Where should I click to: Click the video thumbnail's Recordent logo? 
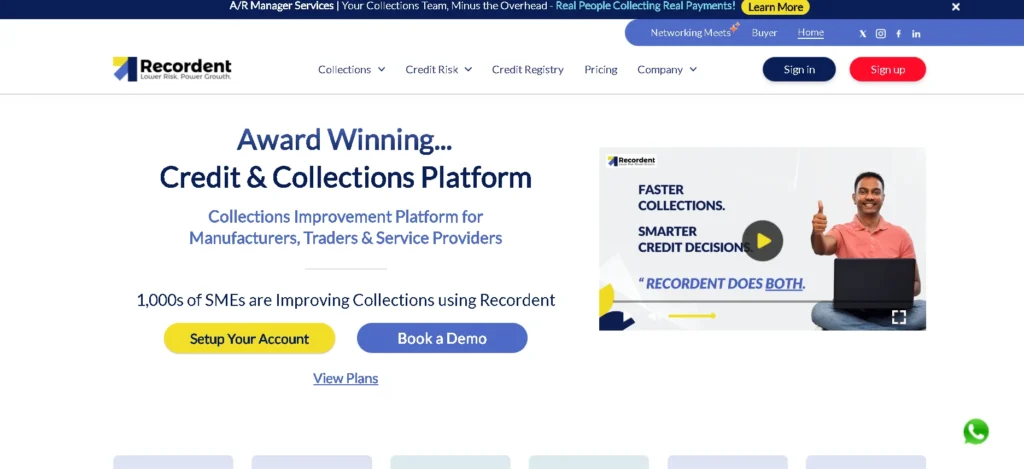[x=631, y=161]
